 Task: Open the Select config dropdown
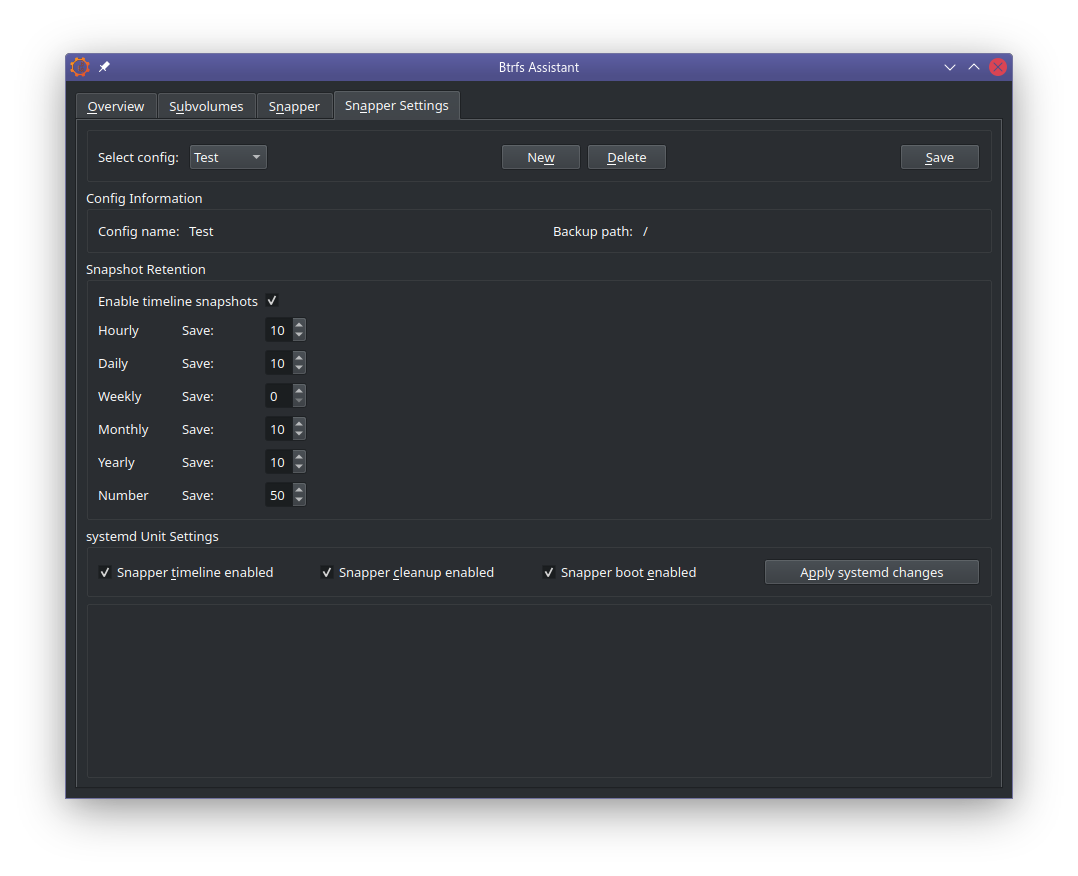(x=228, y=157)
